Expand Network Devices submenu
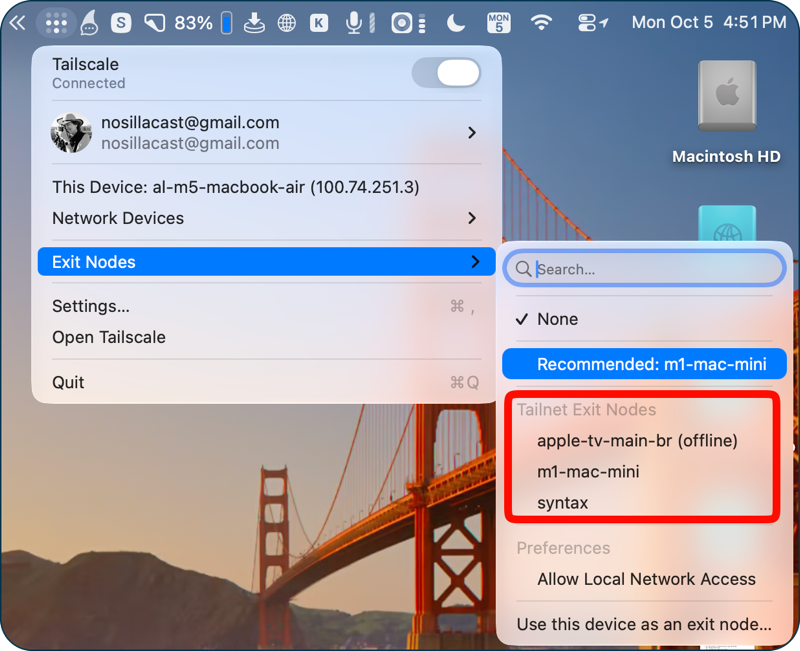The width and height of the screenshot is (800, 651). pyautogui.click(x=266, y=218)
